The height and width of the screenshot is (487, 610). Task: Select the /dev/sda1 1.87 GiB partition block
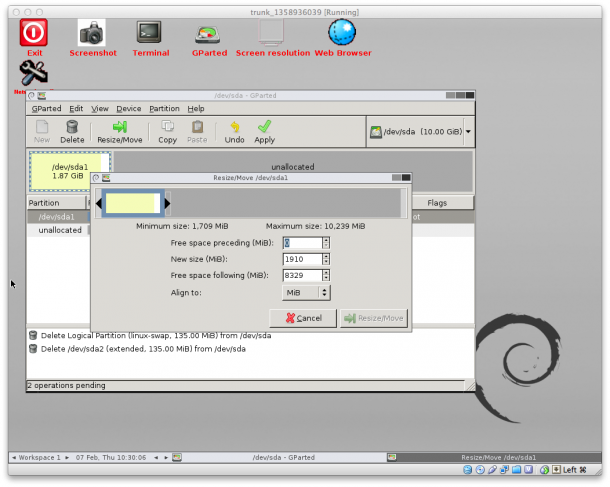click(x=70, y=171)
